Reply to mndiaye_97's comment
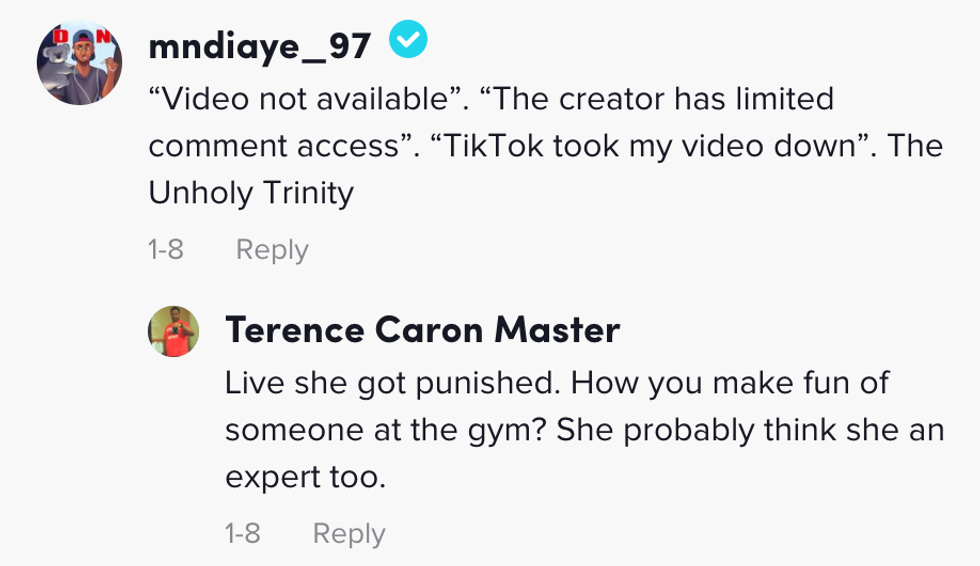The image size is (980, 566). point(272,249)
